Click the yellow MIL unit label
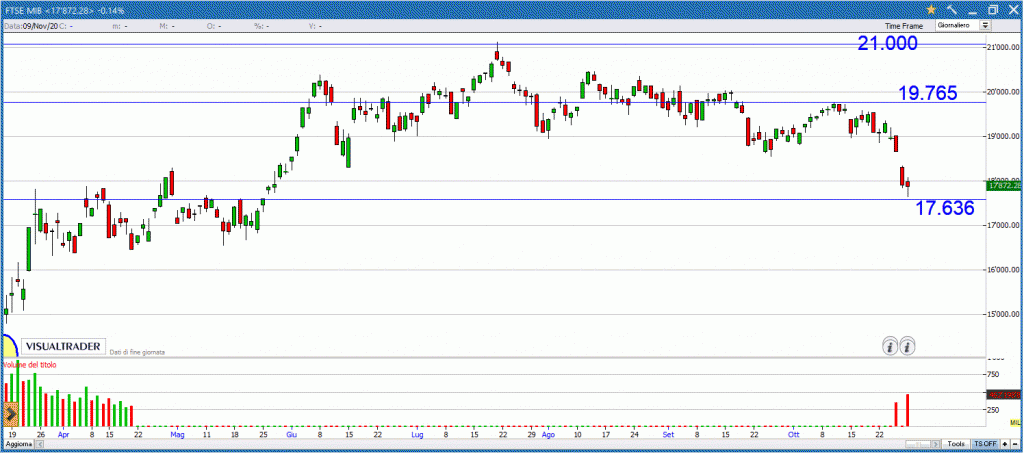This screenshot has width=1024, height=453. (1014, 424)
